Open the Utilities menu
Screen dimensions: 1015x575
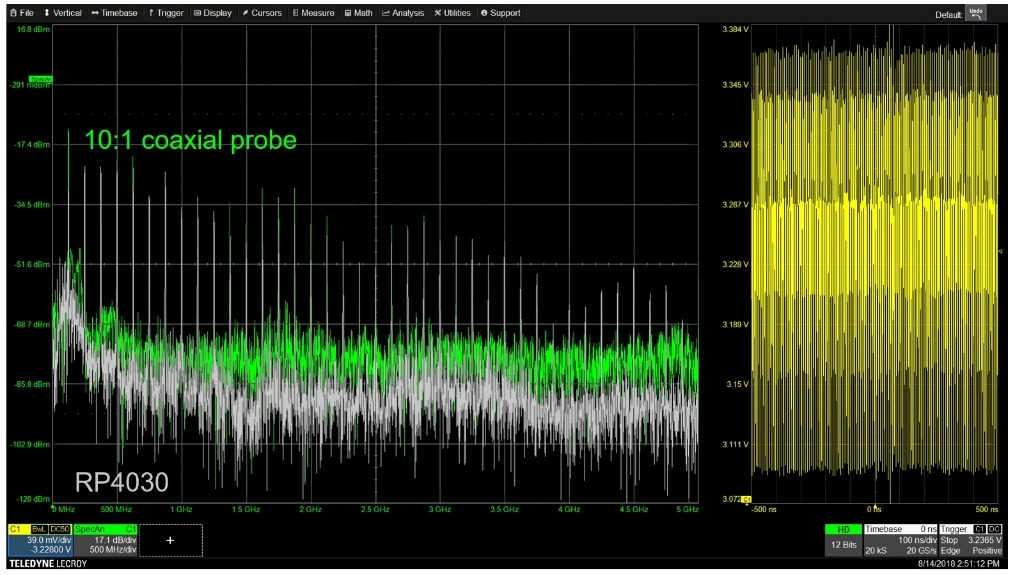coord(452,13)
